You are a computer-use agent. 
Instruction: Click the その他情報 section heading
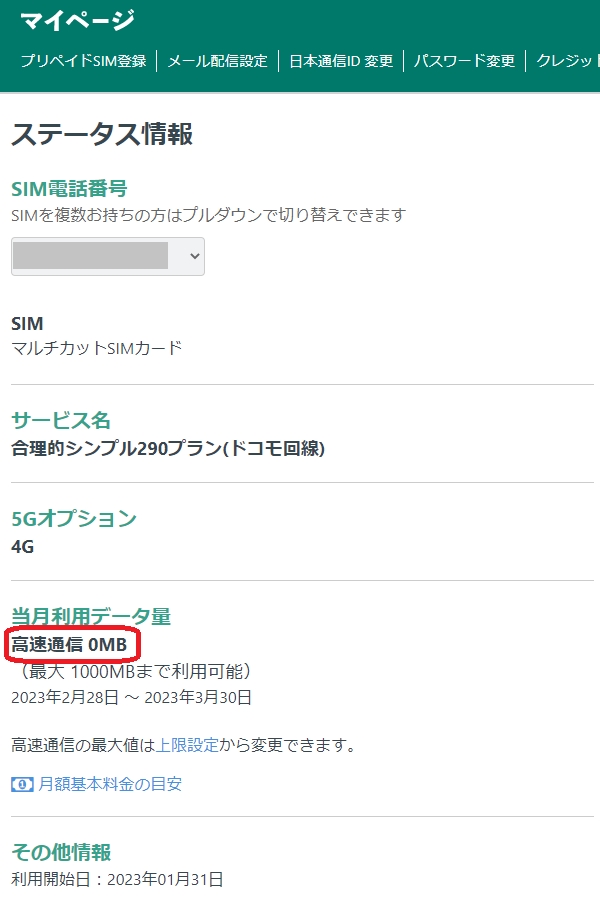61,852
